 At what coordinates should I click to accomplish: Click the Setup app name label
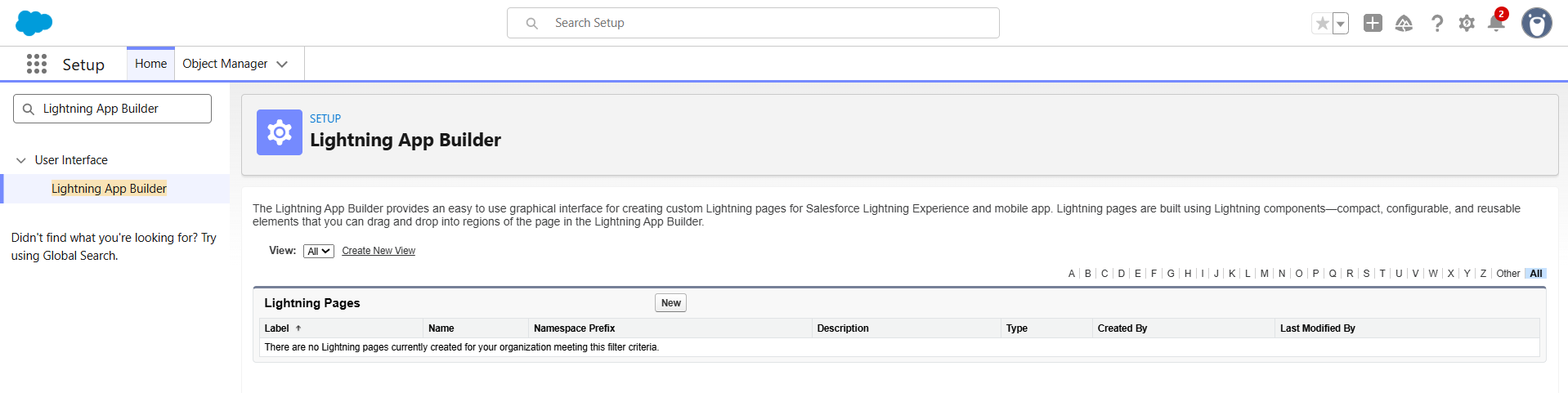pos(83,65)
